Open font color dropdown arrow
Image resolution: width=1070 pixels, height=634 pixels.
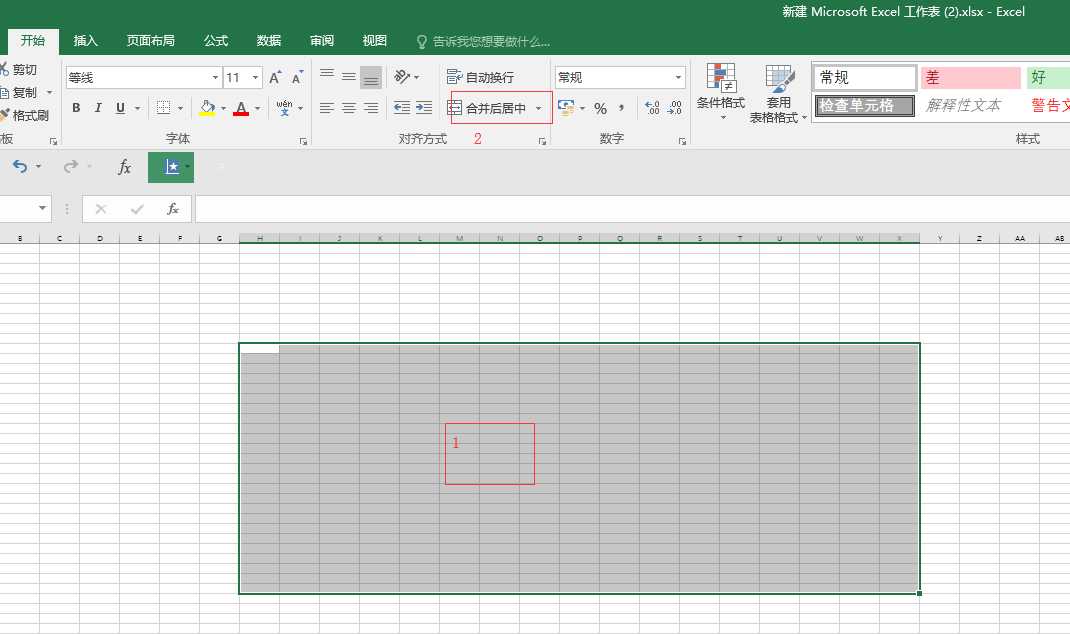[x=257, y=109]
